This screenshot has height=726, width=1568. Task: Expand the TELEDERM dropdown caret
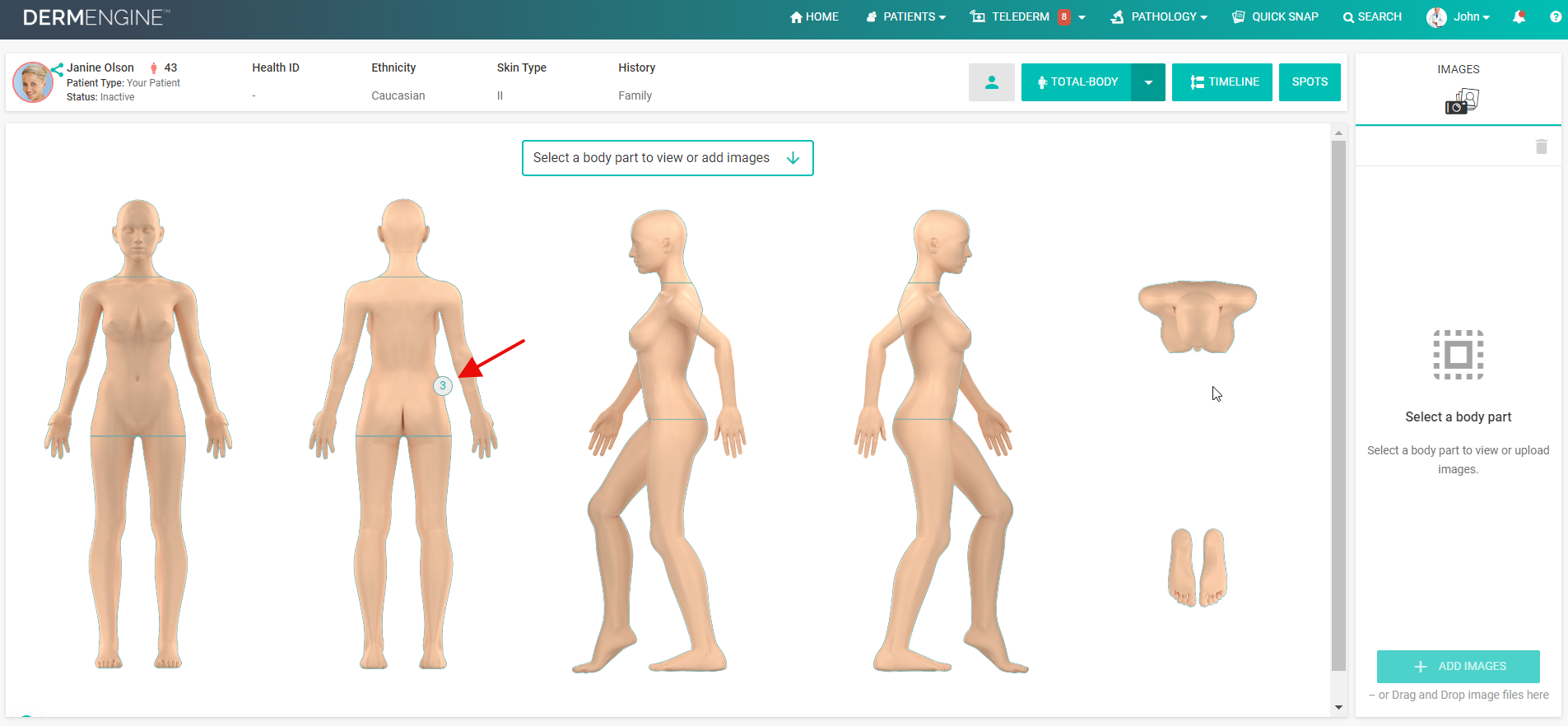1082,17
